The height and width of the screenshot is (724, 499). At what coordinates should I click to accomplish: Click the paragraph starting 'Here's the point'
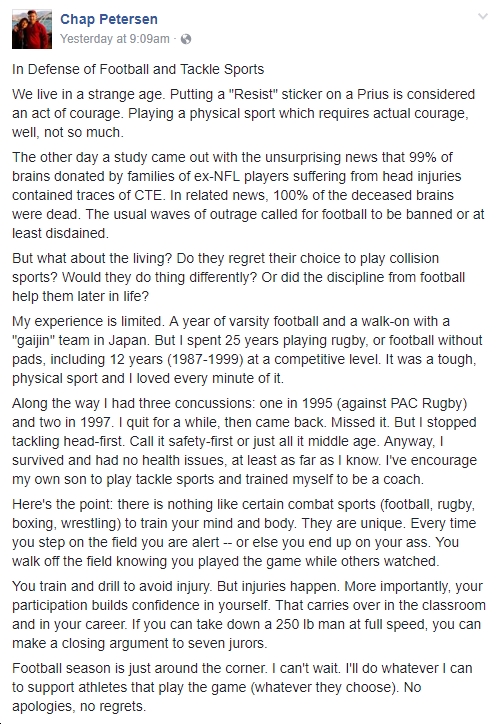pos(245,532)
